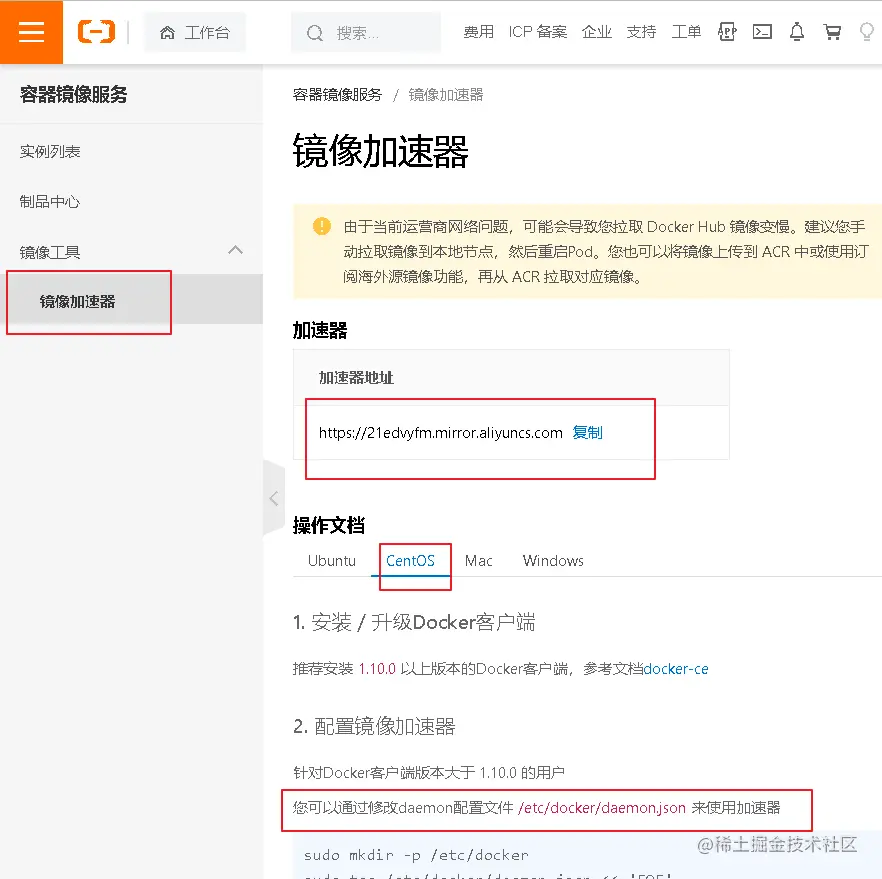This screenshot has width=882, height=879.
Task: Go to 实例列表 in sidebar
Action: 50,151
